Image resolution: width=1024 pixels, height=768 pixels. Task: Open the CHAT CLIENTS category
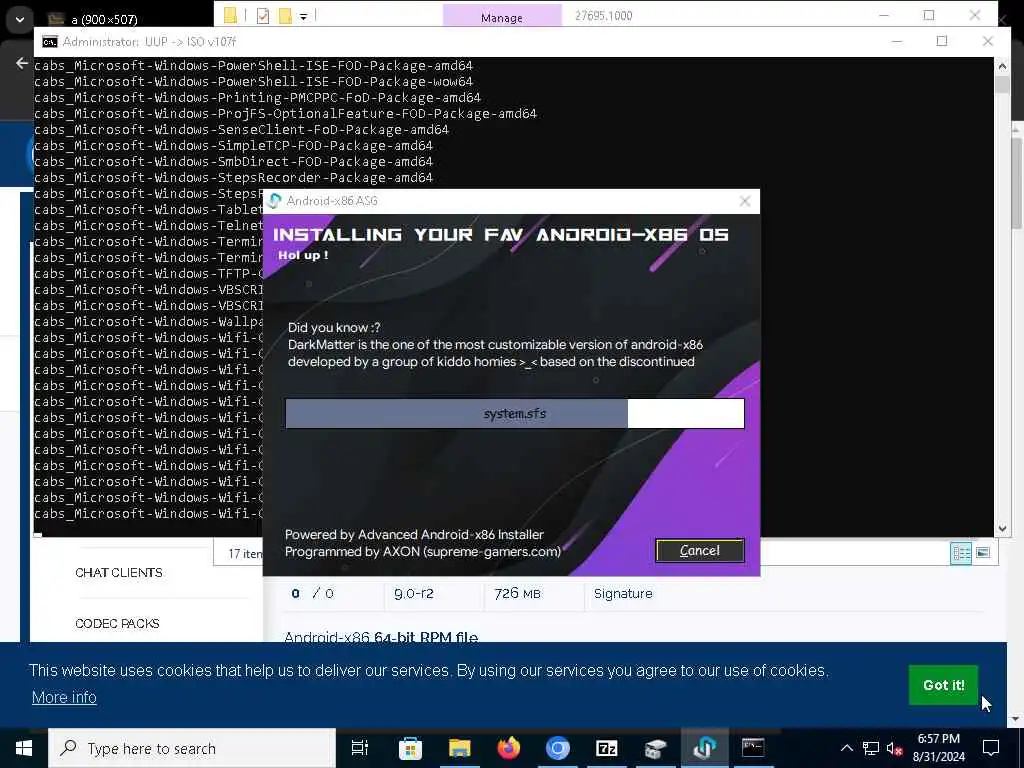tap(119, 573)
